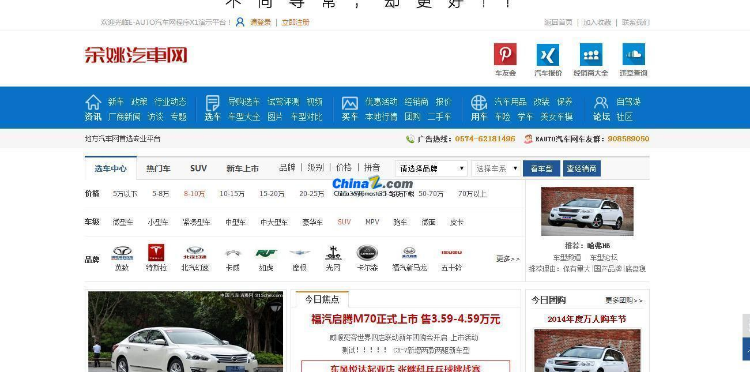750x372 pixels.
Task: Open the cloud icon in the header
Action: pos(633,54)
